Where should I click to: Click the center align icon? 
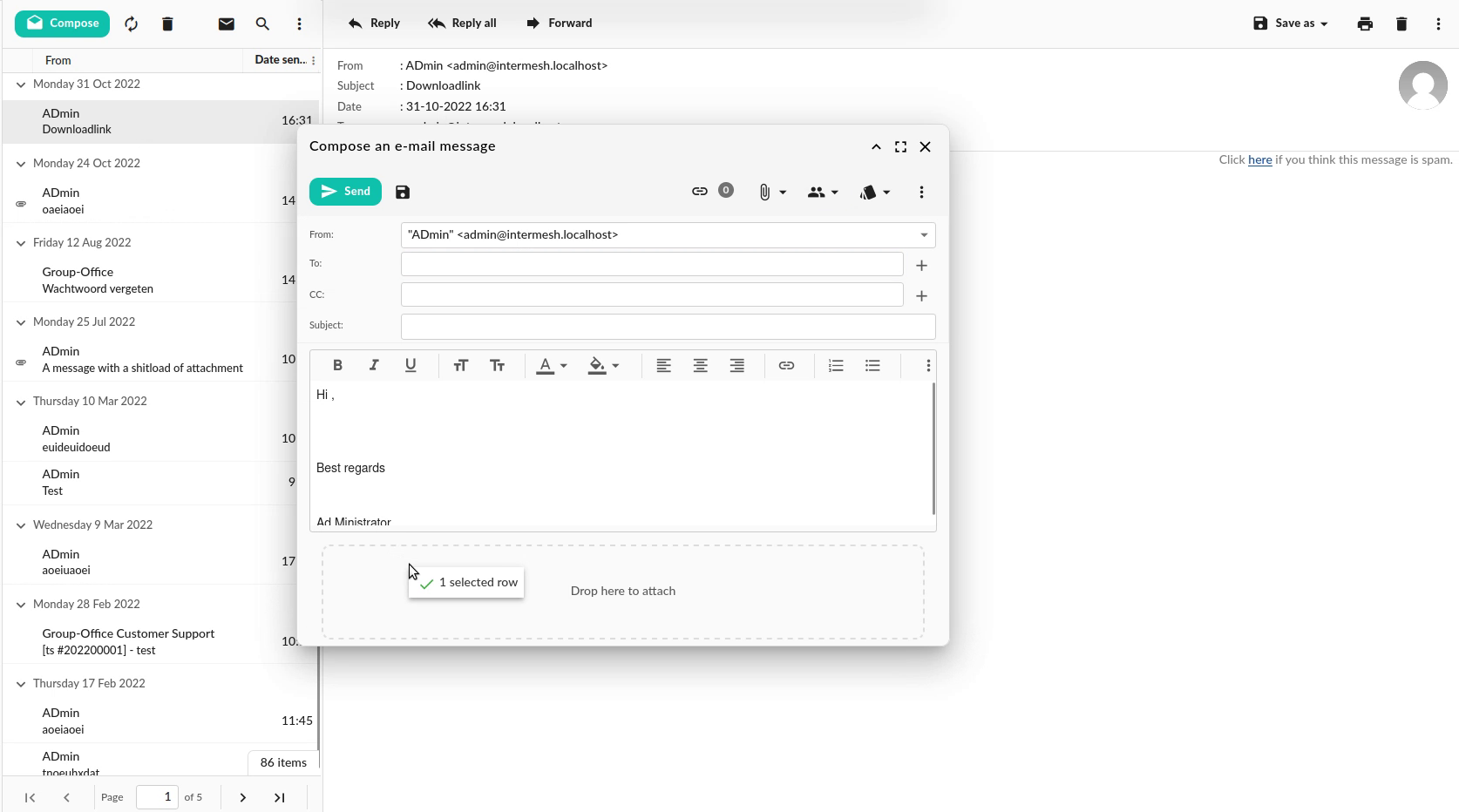pos(700,366)
